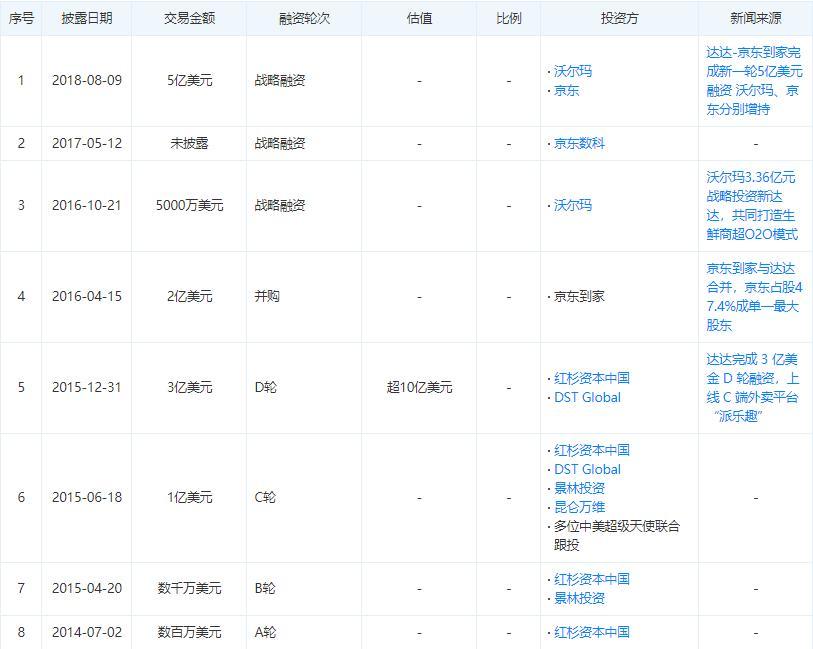Select amount cell 未披露

click(189, 143)
